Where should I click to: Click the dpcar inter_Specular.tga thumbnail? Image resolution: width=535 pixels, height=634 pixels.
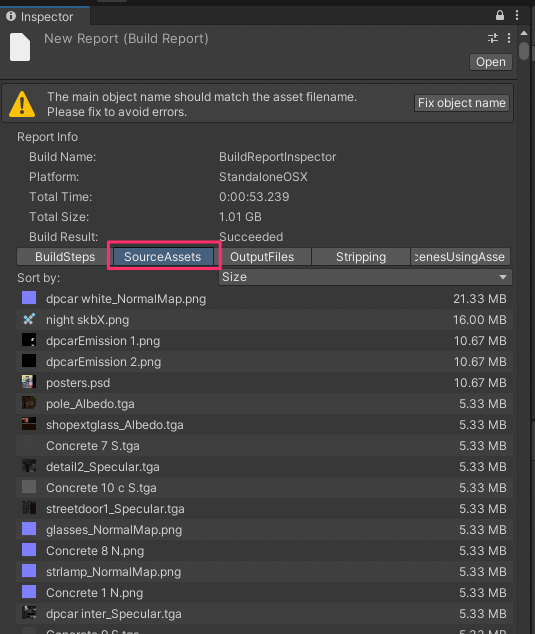click(29, 613)
